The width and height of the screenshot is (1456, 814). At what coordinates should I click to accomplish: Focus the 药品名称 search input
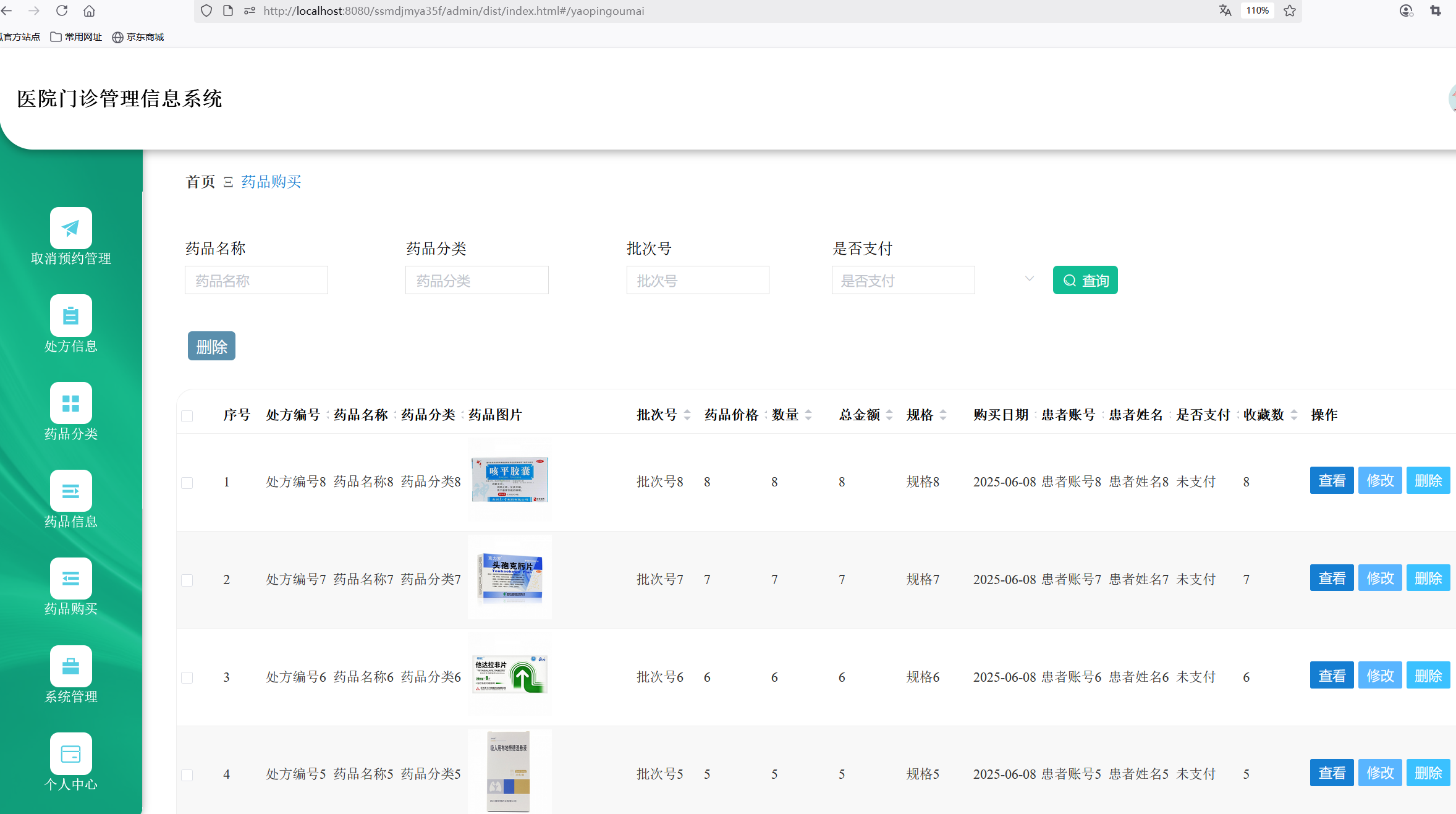click(x=256, y=281)
